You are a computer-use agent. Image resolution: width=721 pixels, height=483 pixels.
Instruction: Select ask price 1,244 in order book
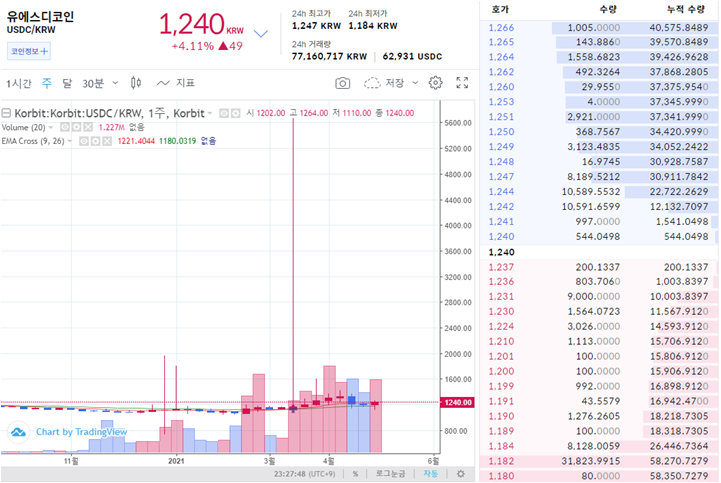point(501,191)
